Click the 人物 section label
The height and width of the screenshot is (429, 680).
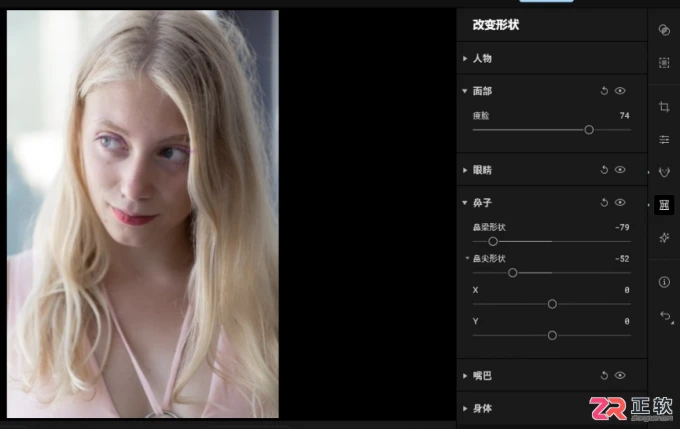(x=482, y=59)
